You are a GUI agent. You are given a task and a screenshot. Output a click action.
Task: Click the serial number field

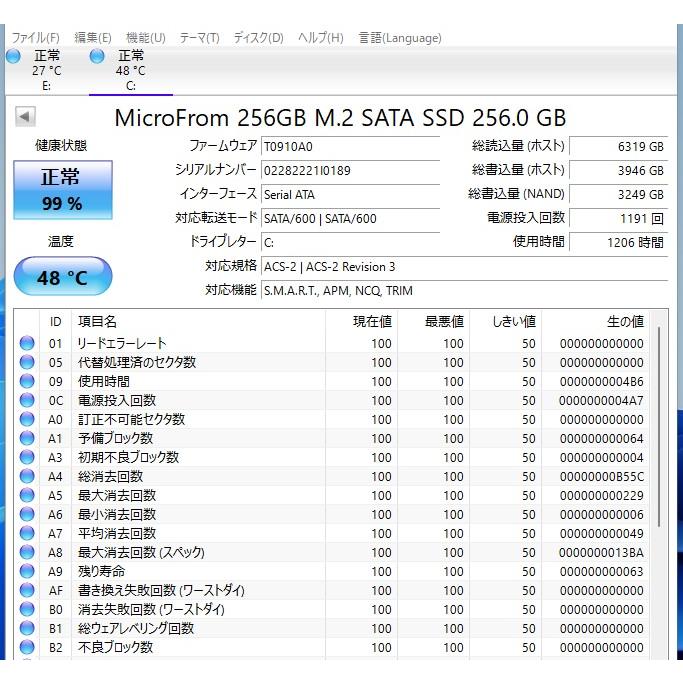[350, 171]
